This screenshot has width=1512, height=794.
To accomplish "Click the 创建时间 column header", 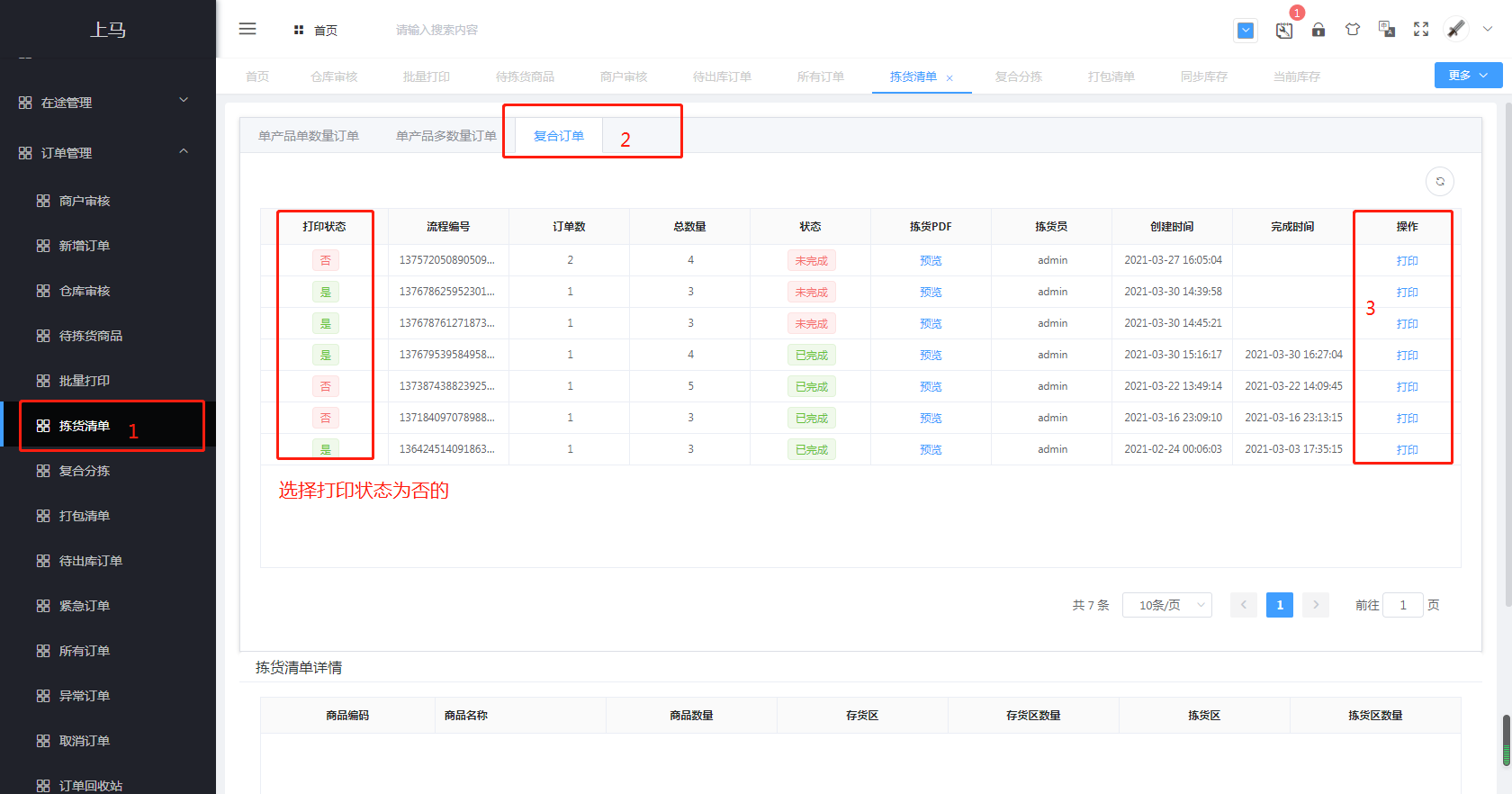I will coord(1172,227).
